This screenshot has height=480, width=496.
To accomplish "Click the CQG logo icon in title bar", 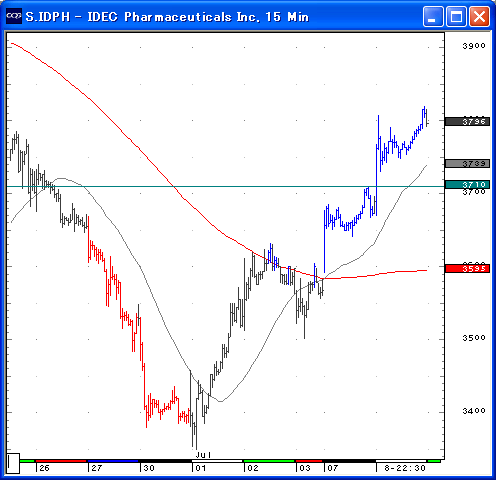I will (x=14, y=16).
